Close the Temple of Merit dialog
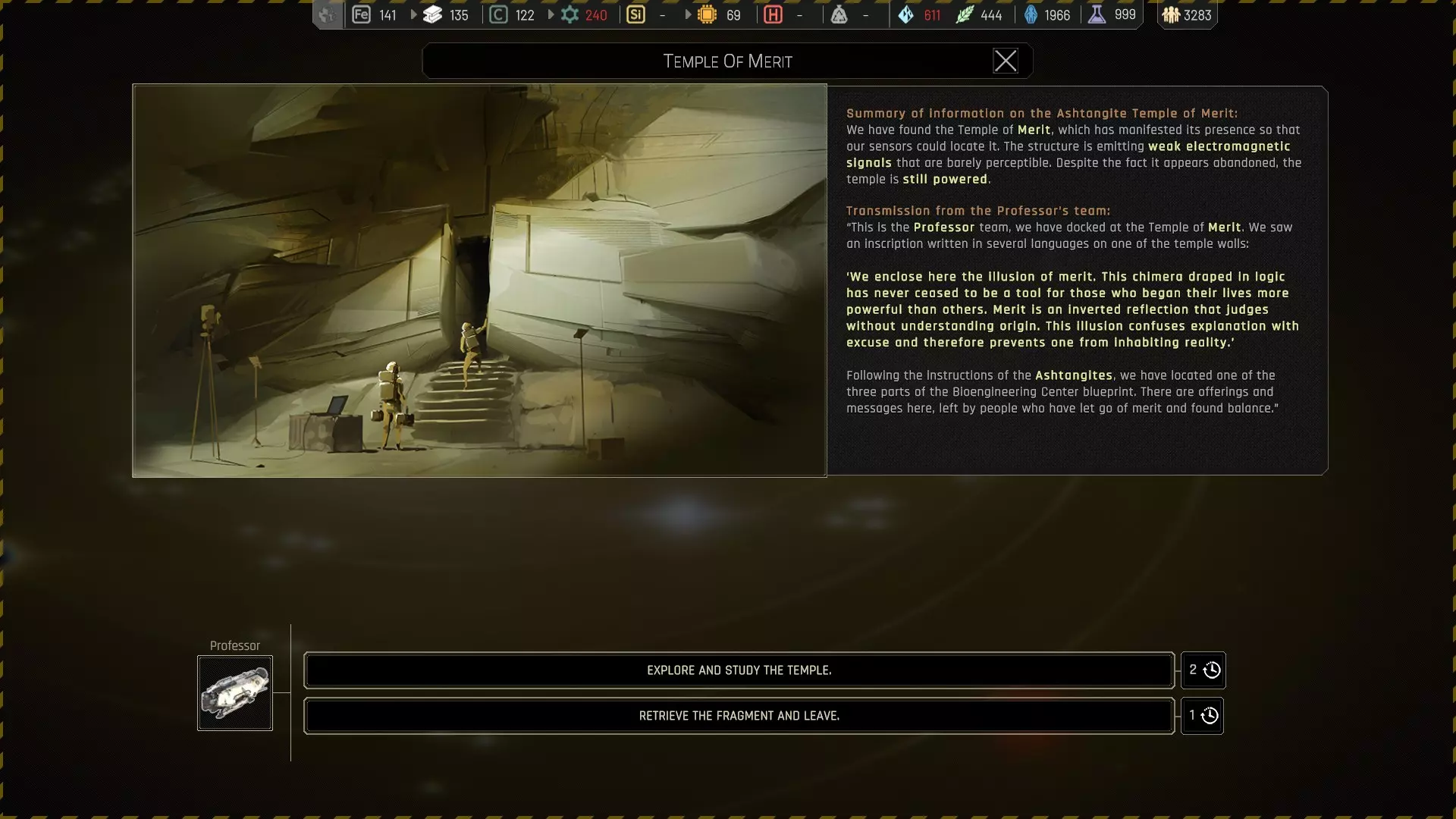The image size is (1456, 819). coord(1006,61)
